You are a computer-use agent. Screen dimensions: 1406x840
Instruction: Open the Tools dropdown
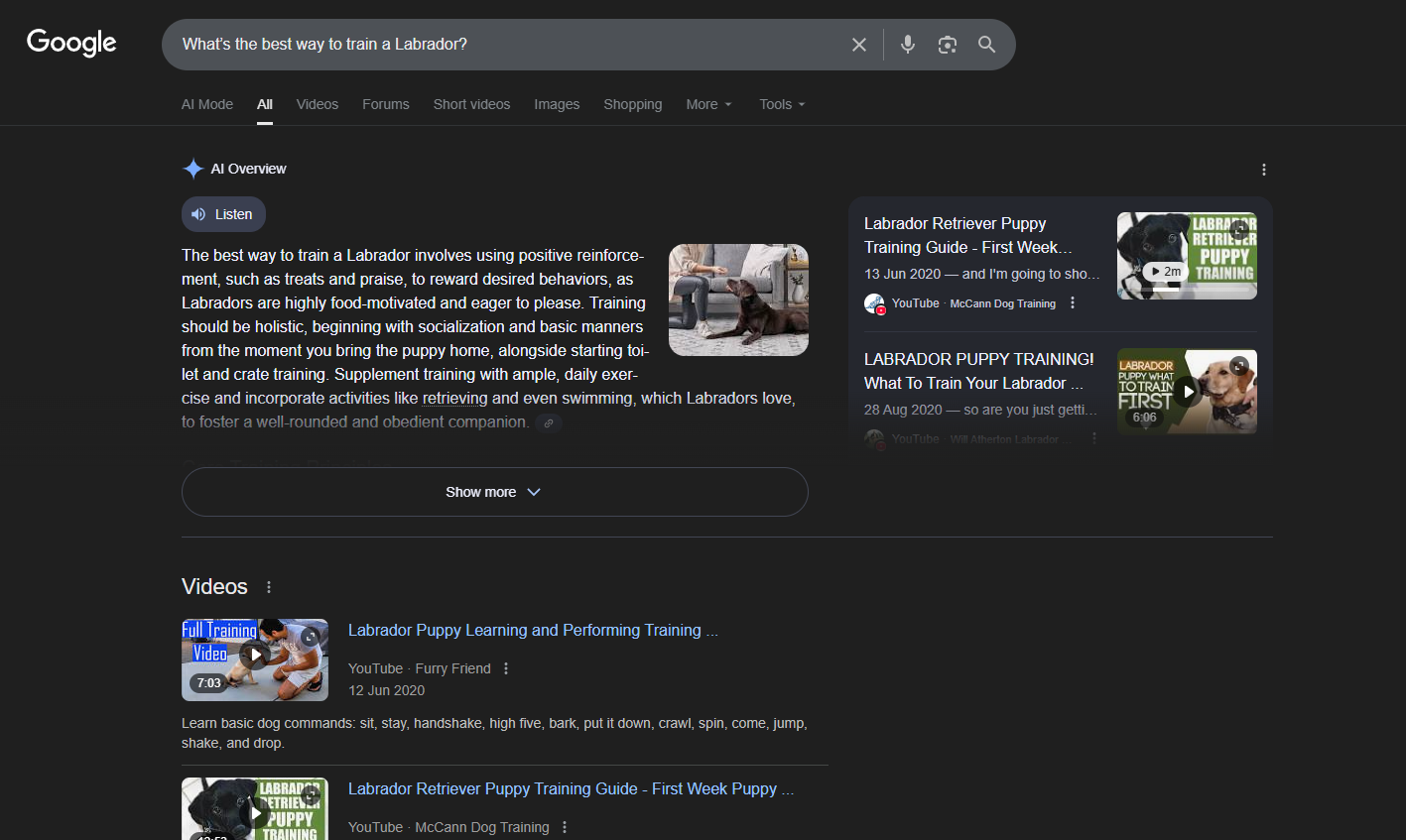click(x=782, y=104)
